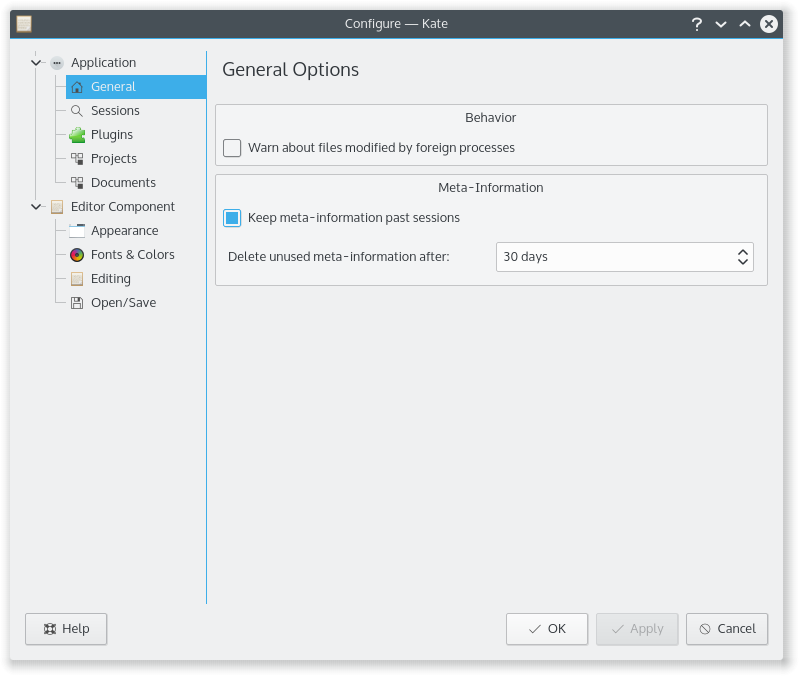Click the magnifier icon next to Sessions
Viewport: 799px width, 676px height.
point(77,111)
